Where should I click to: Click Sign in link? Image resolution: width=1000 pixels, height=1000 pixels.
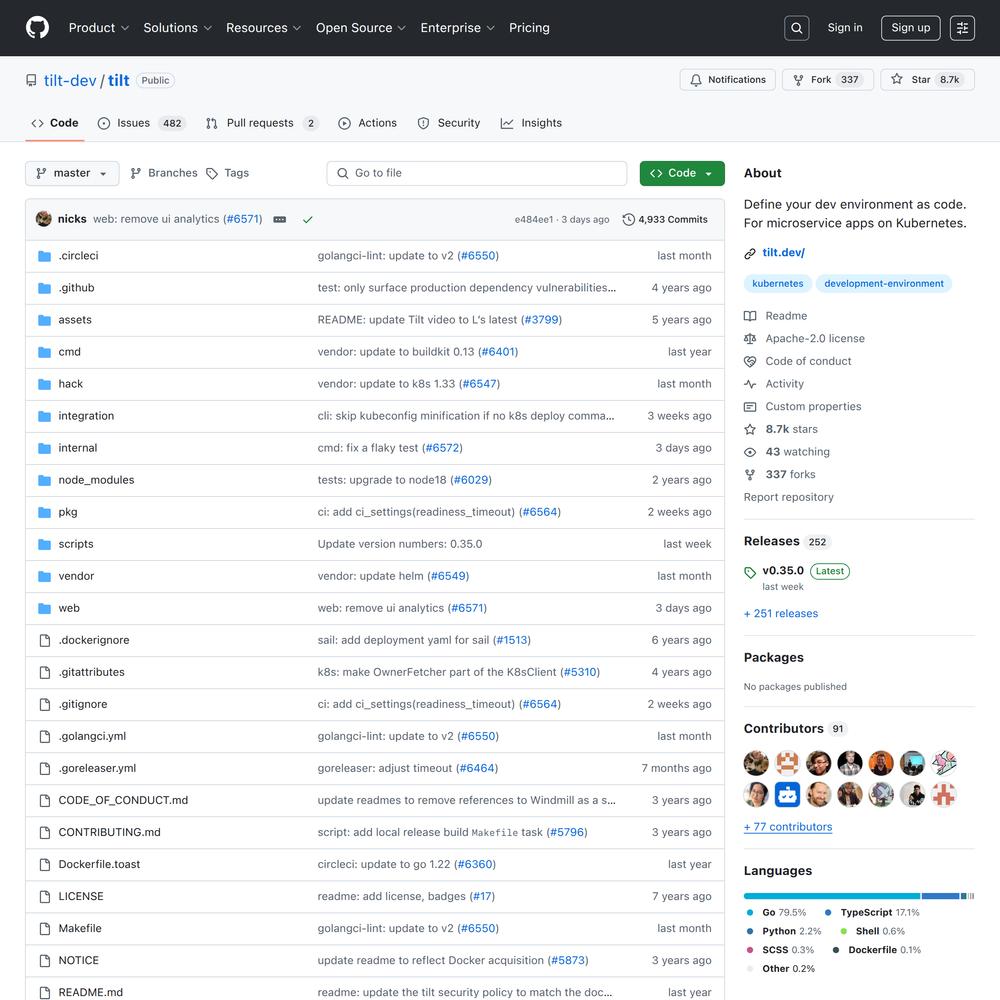pyautogui.click(x=844, y=27)
